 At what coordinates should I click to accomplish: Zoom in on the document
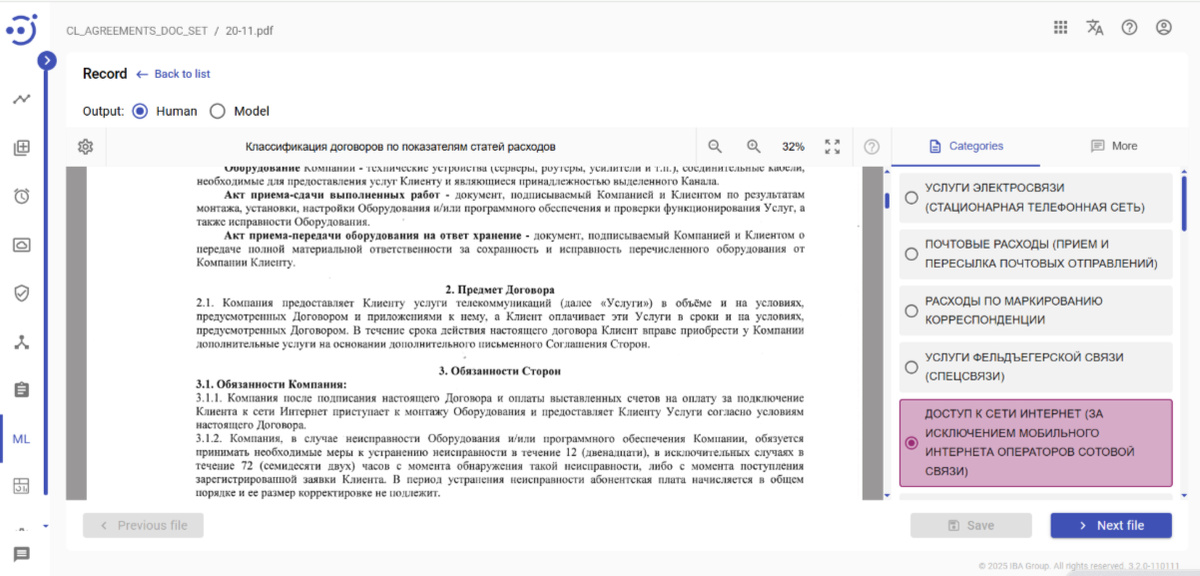point(754,147)
